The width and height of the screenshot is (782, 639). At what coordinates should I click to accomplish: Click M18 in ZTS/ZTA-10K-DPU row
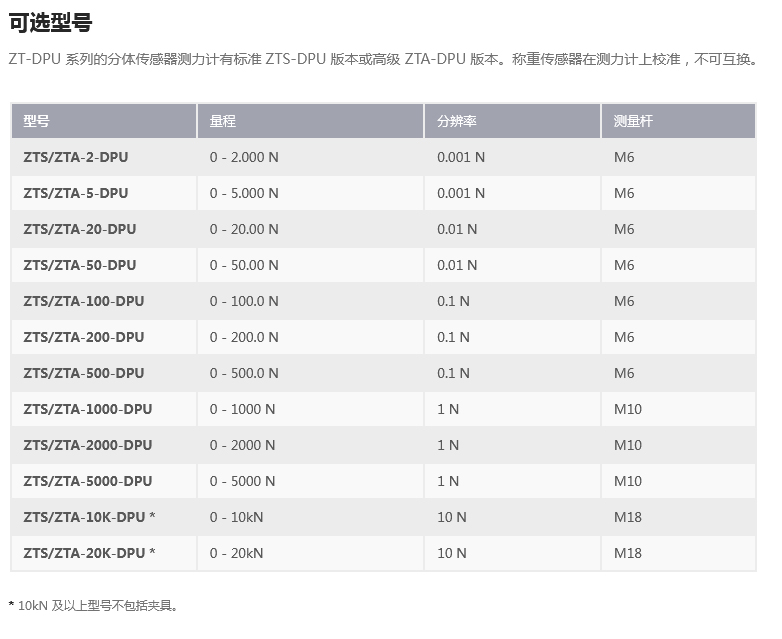click(x=628, y=517)
